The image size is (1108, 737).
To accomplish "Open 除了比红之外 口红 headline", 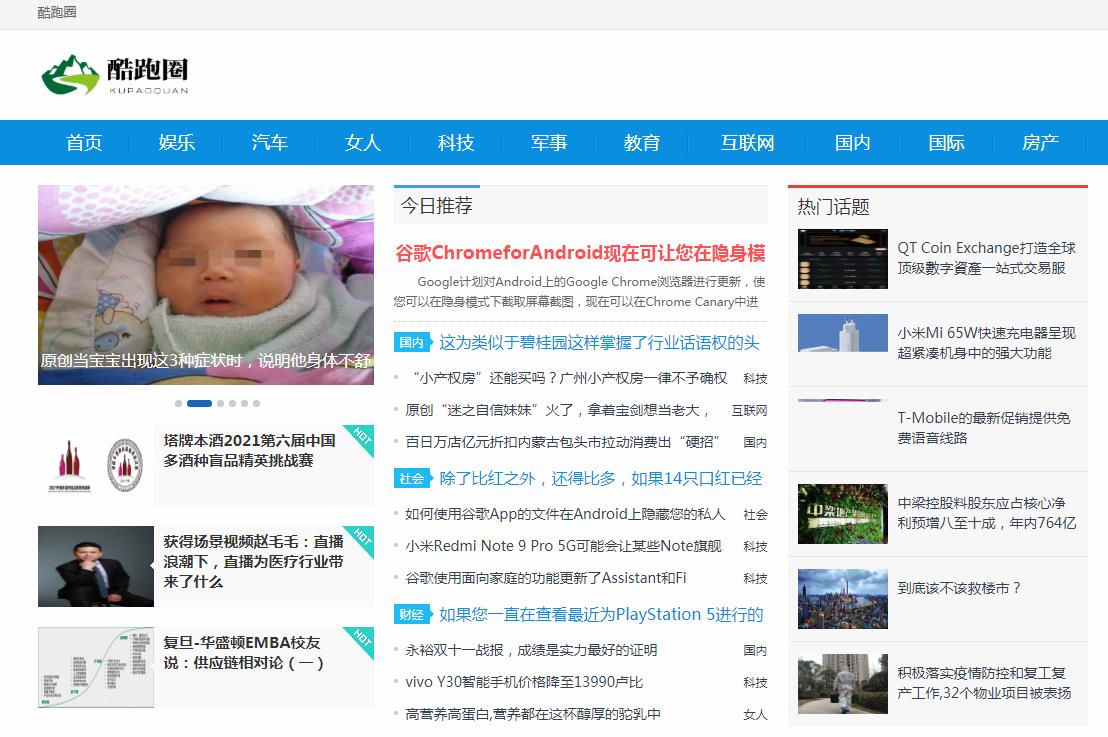I will point(601,478).
